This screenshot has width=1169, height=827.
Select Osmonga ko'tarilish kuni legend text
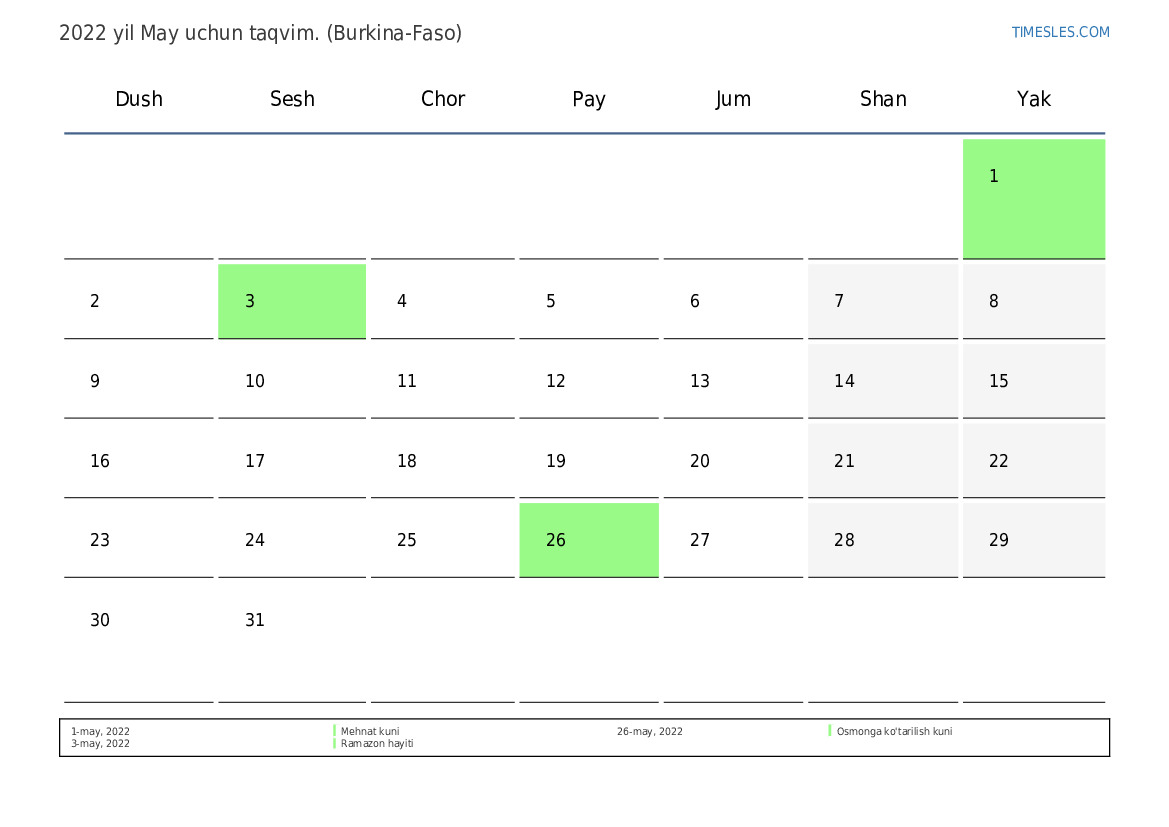894,732
